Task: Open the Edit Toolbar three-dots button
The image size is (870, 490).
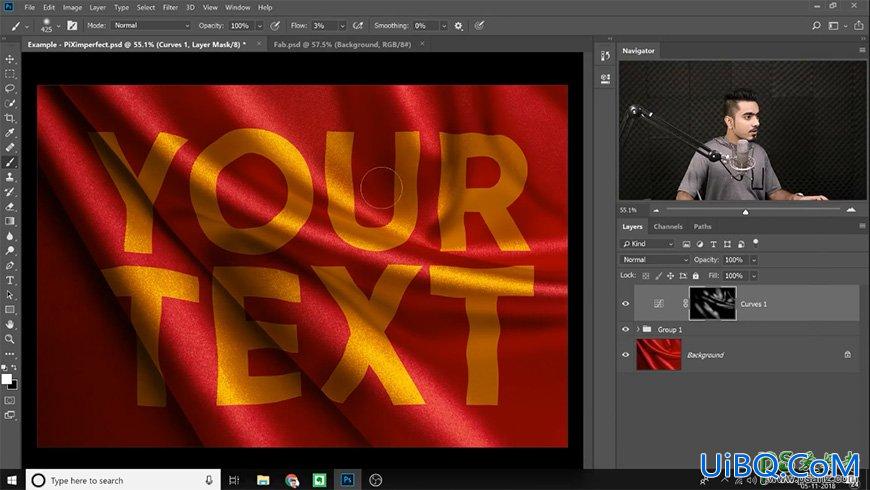Action: (x=10, y=353)
